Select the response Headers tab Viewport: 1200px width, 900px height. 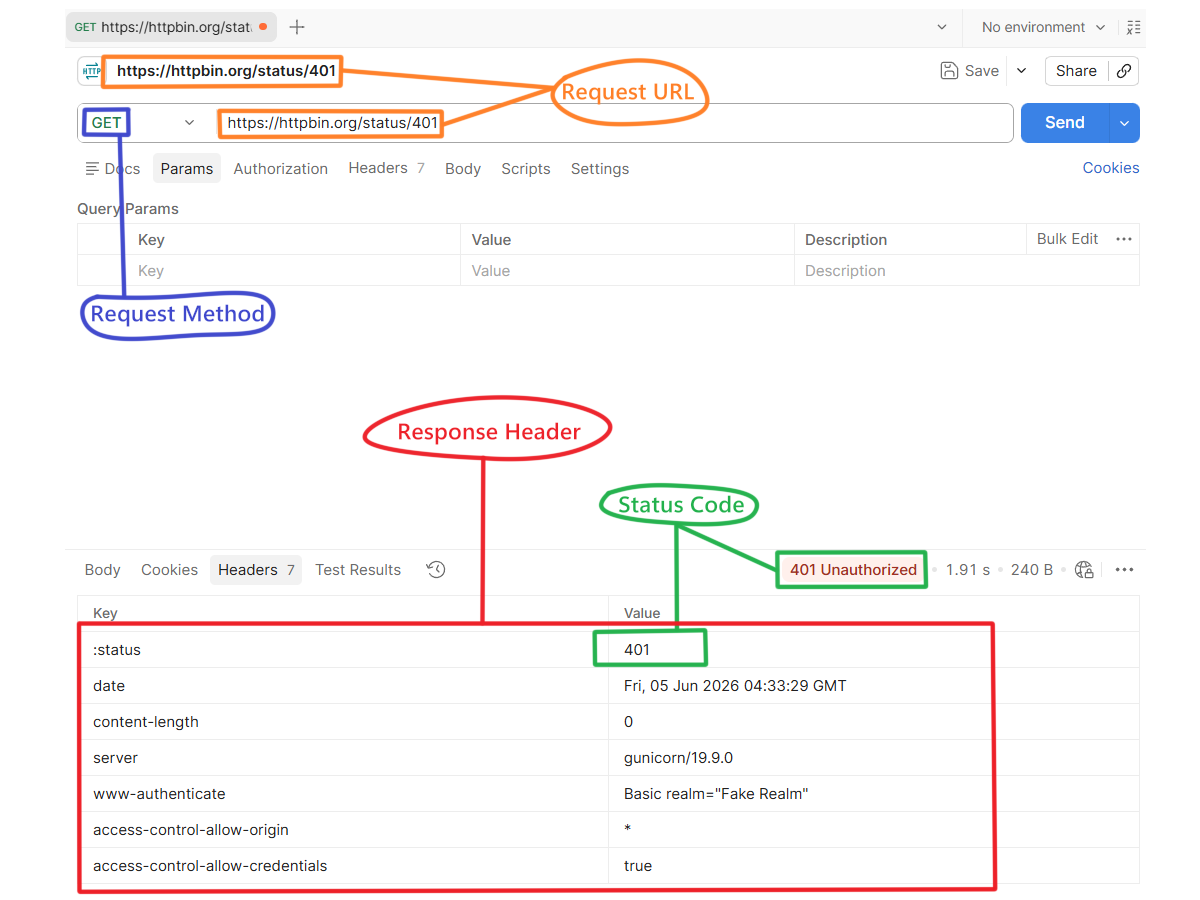[x=256, y=570]
